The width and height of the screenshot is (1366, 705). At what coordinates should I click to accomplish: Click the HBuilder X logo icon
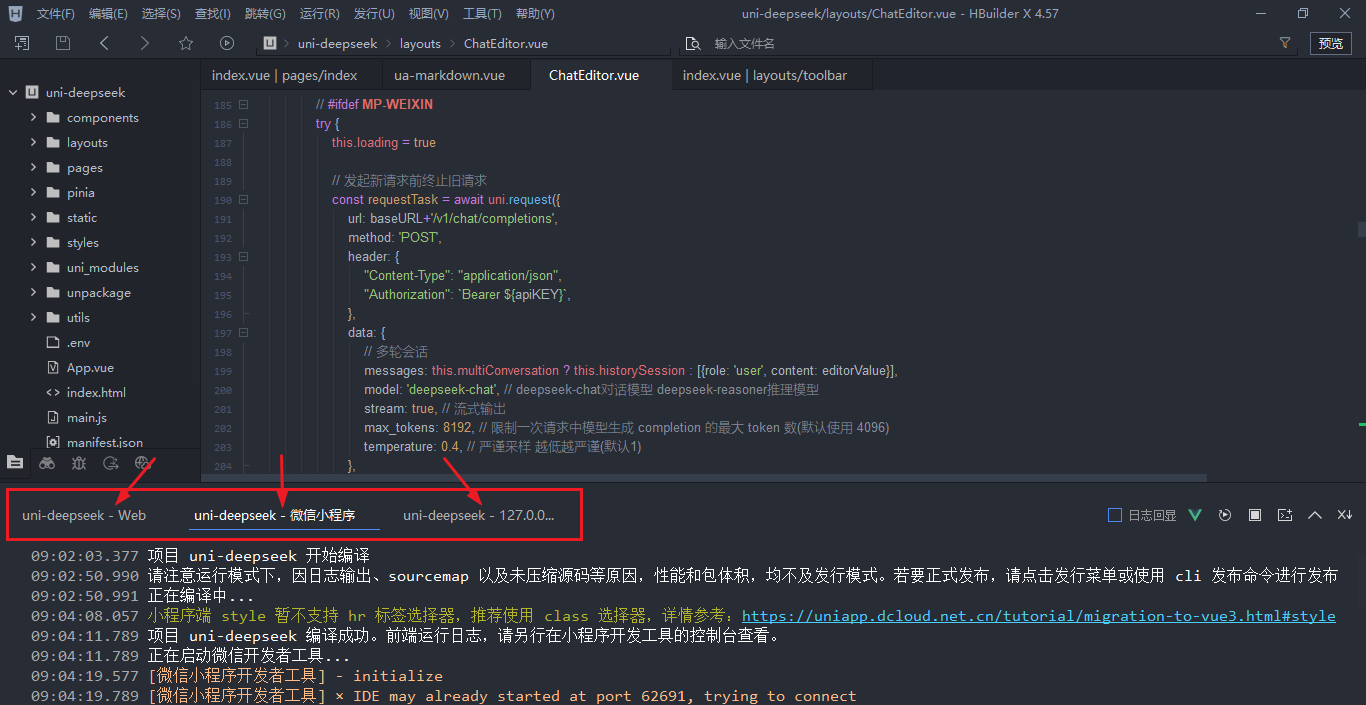14,13
